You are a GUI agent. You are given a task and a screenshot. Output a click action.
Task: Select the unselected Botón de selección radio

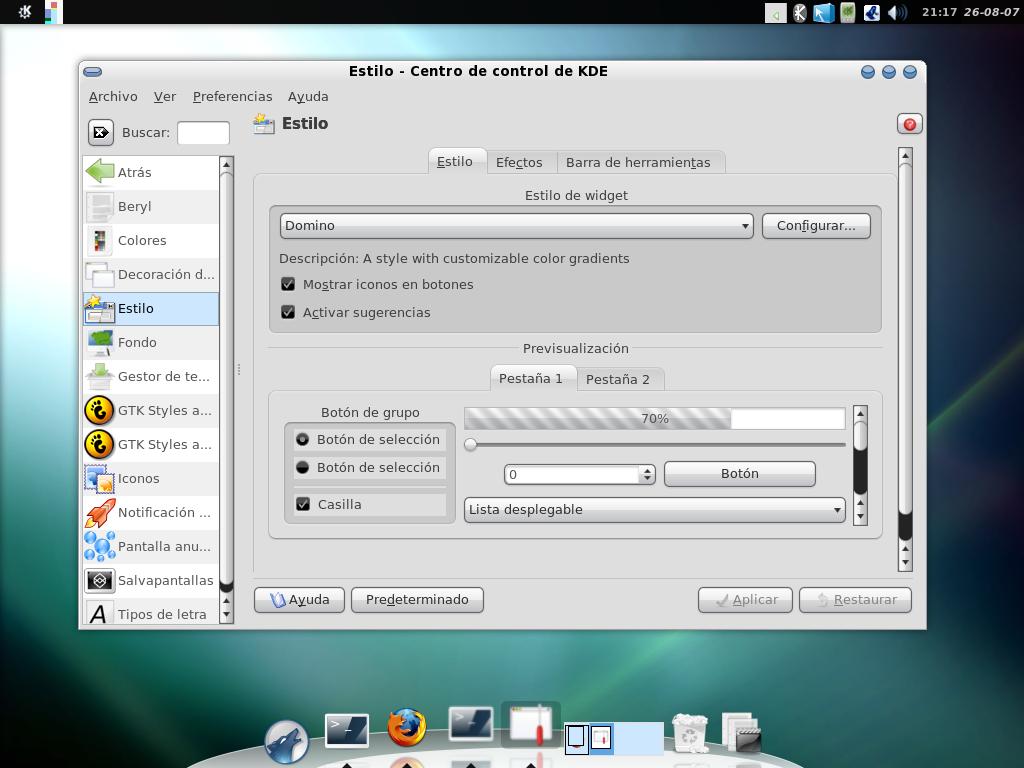[x=302, y=468]
